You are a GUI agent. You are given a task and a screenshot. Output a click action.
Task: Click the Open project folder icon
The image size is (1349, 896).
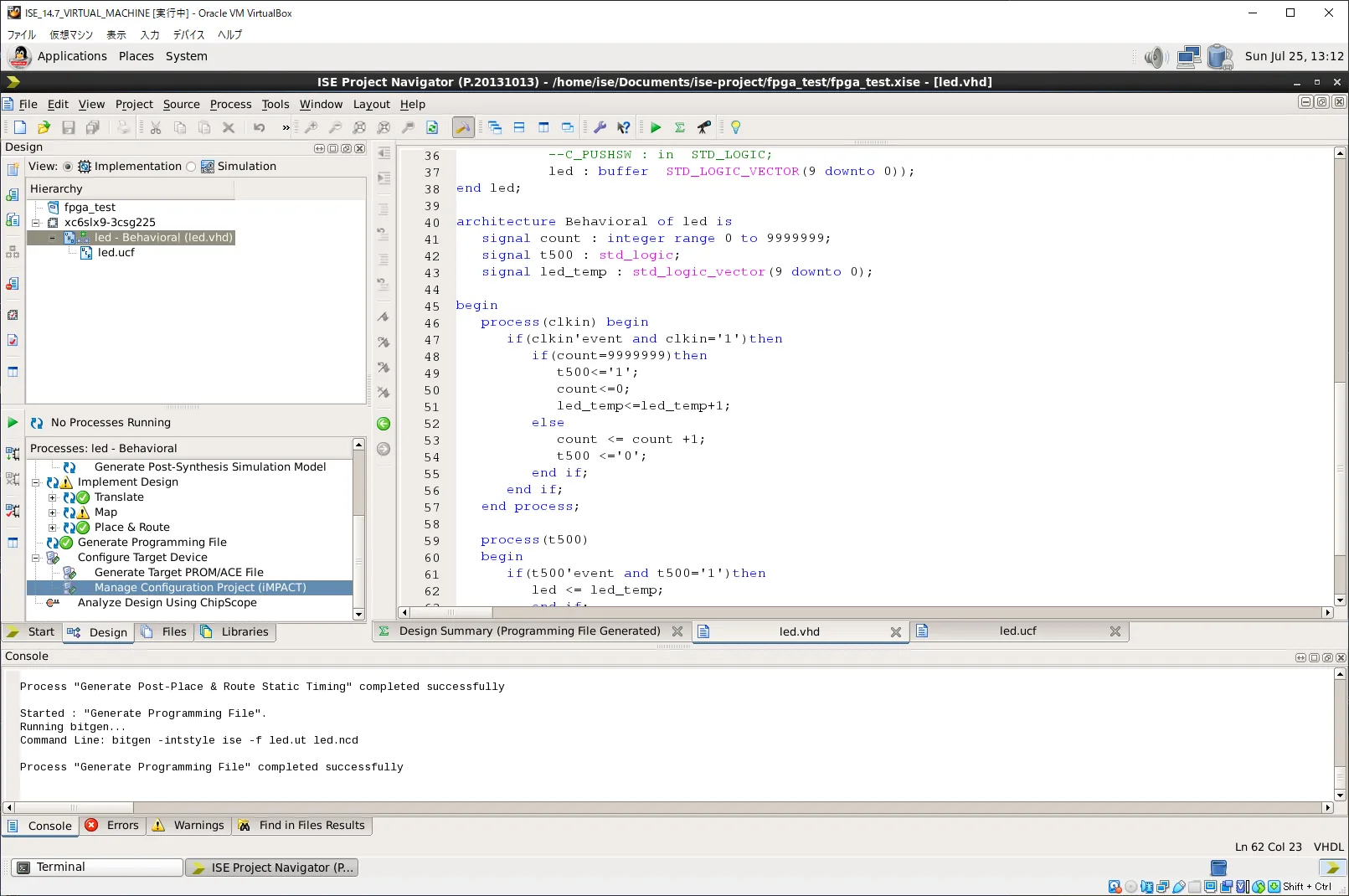coord(44,127)
